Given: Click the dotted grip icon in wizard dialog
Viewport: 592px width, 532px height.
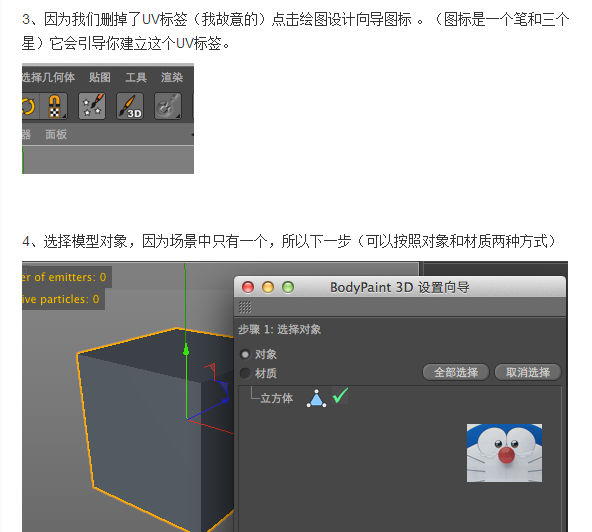Looking at the screenshot, I should (245, 307).
